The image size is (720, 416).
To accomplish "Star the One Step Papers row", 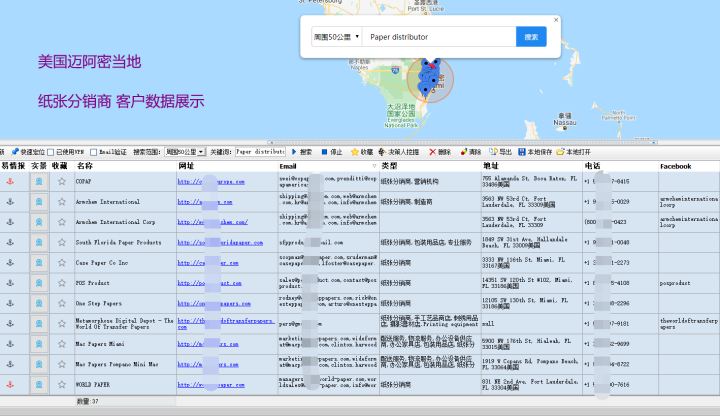I will [62, 303].
